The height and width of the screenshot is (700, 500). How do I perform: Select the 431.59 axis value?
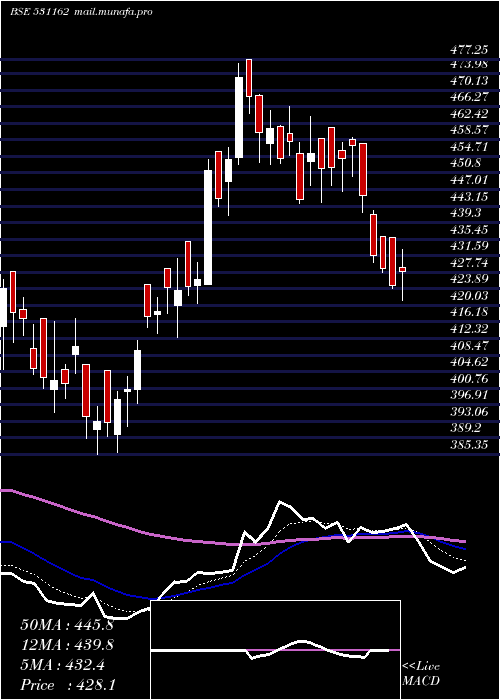point(469,246)
